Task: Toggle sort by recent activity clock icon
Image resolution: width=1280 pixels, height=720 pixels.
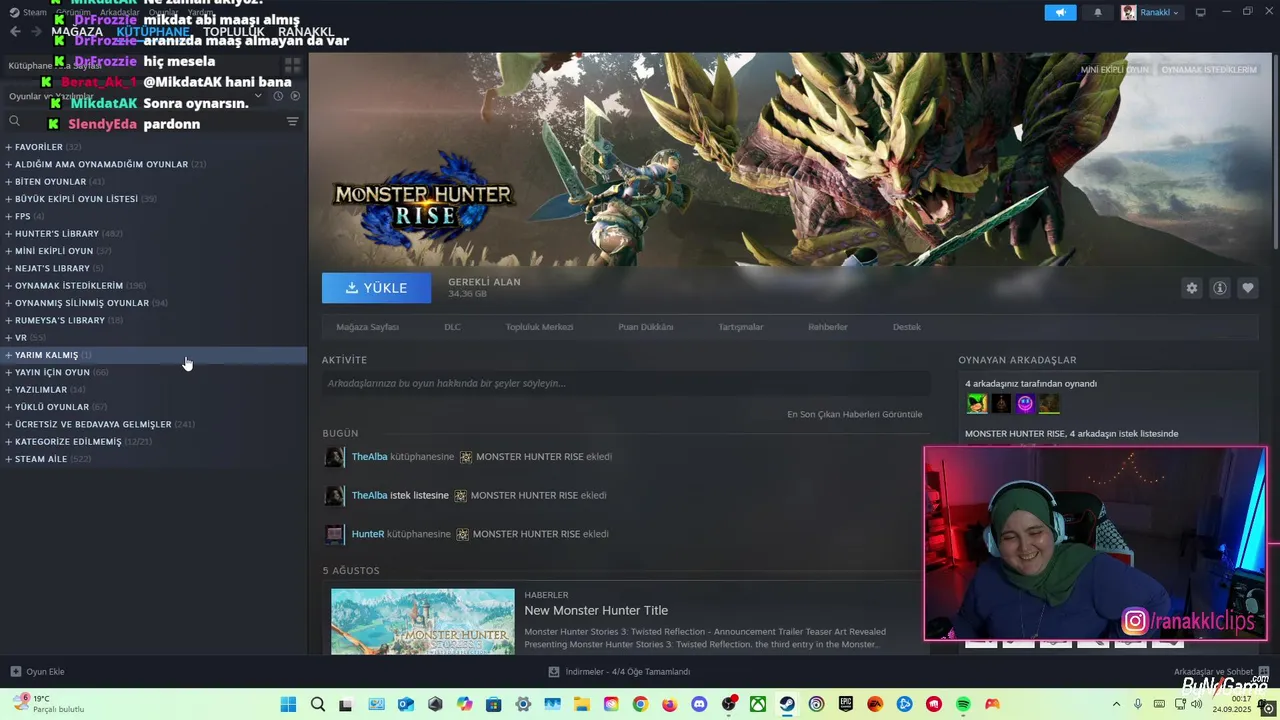Action: pos(278,96)
